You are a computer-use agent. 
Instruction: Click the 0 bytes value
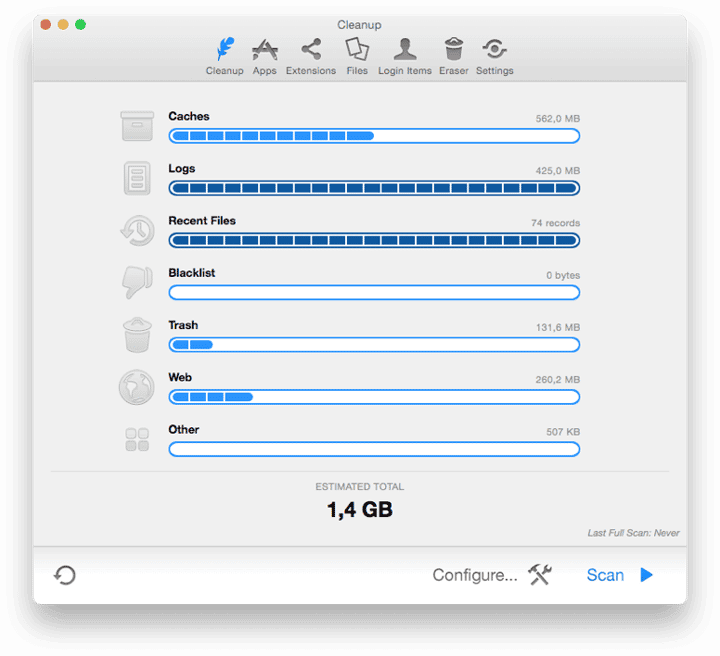[x=563, y=275]
